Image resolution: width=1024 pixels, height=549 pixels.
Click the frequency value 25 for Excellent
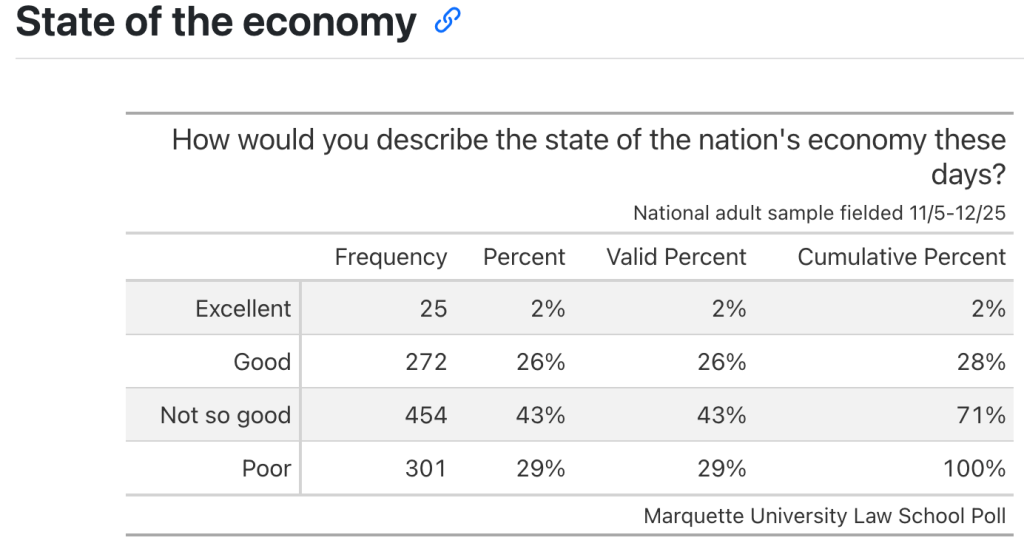click(x=433, y=309)
